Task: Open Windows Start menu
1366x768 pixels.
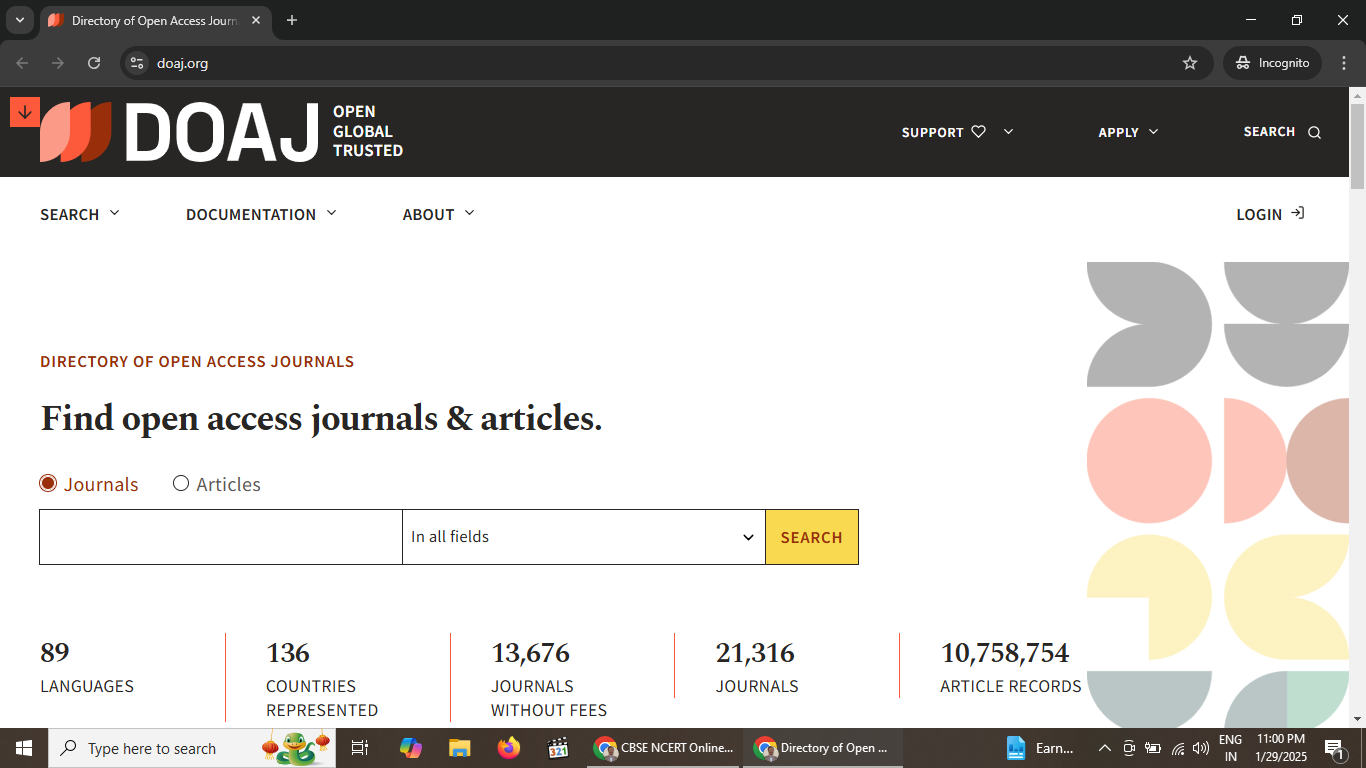Action: pos(23,748)
